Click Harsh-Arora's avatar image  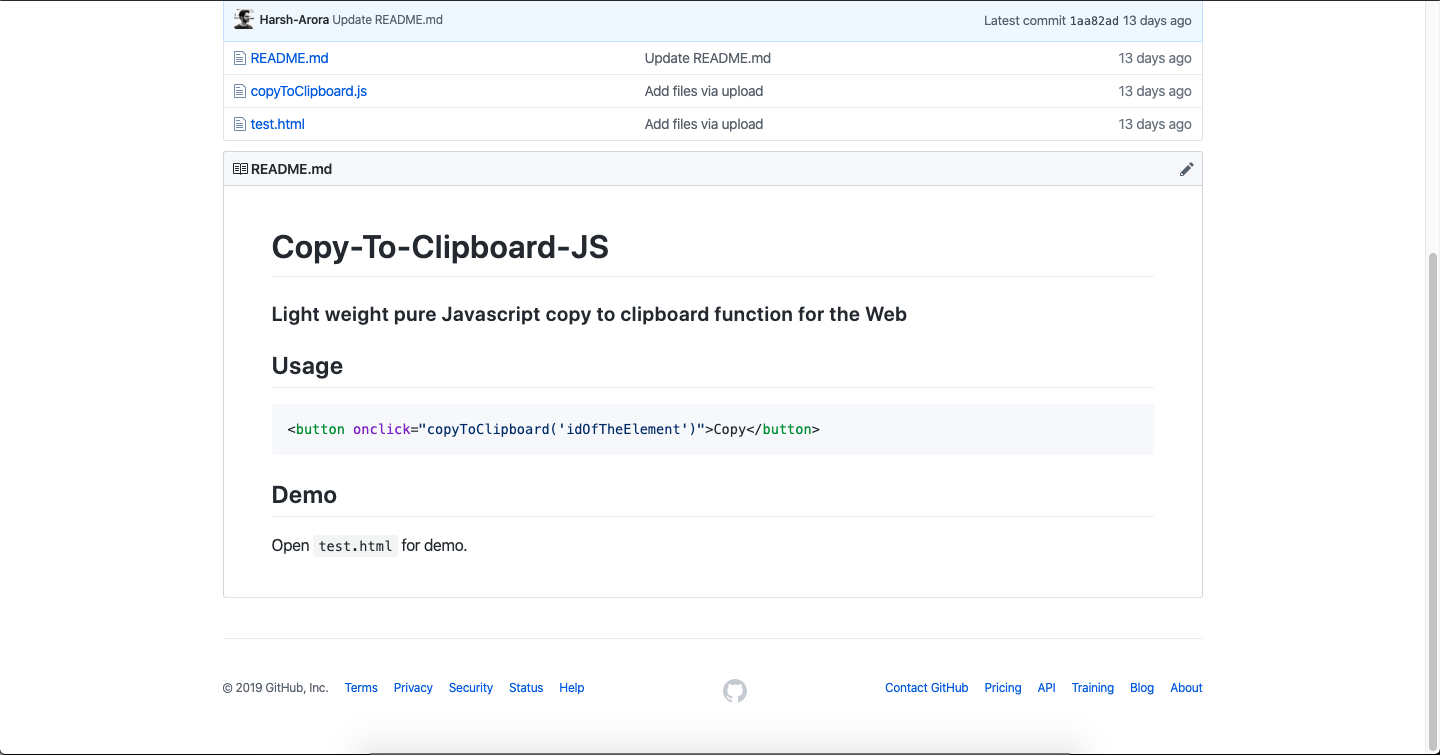coord(244,20)
